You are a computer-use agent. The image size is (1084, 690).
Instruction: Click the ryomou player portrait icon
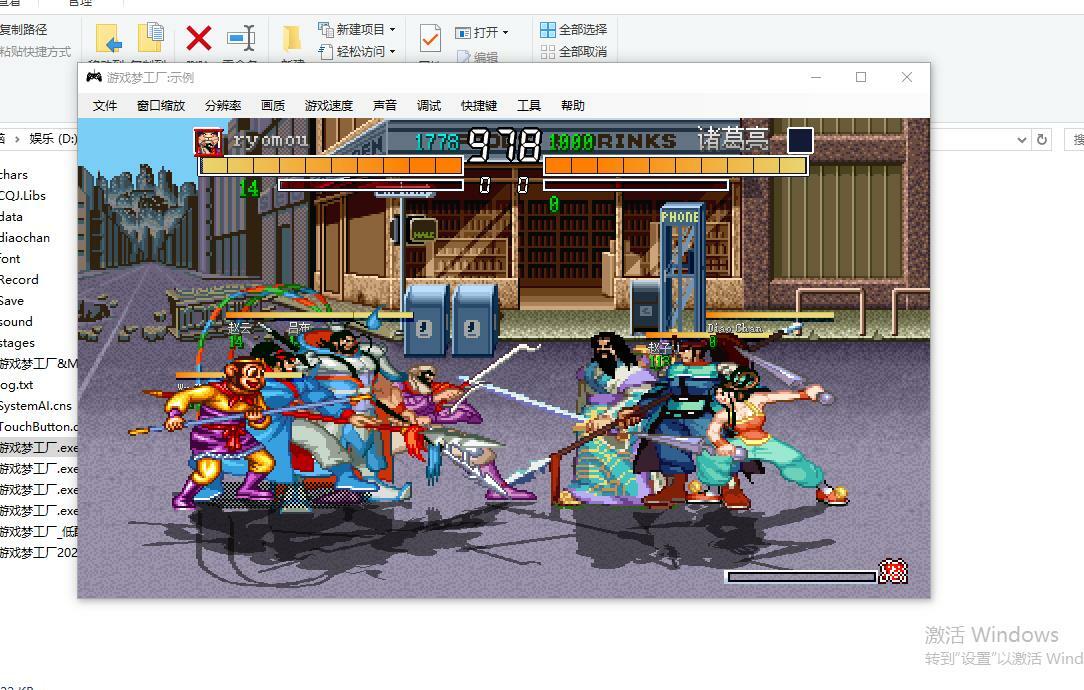(x=208, y=142)
